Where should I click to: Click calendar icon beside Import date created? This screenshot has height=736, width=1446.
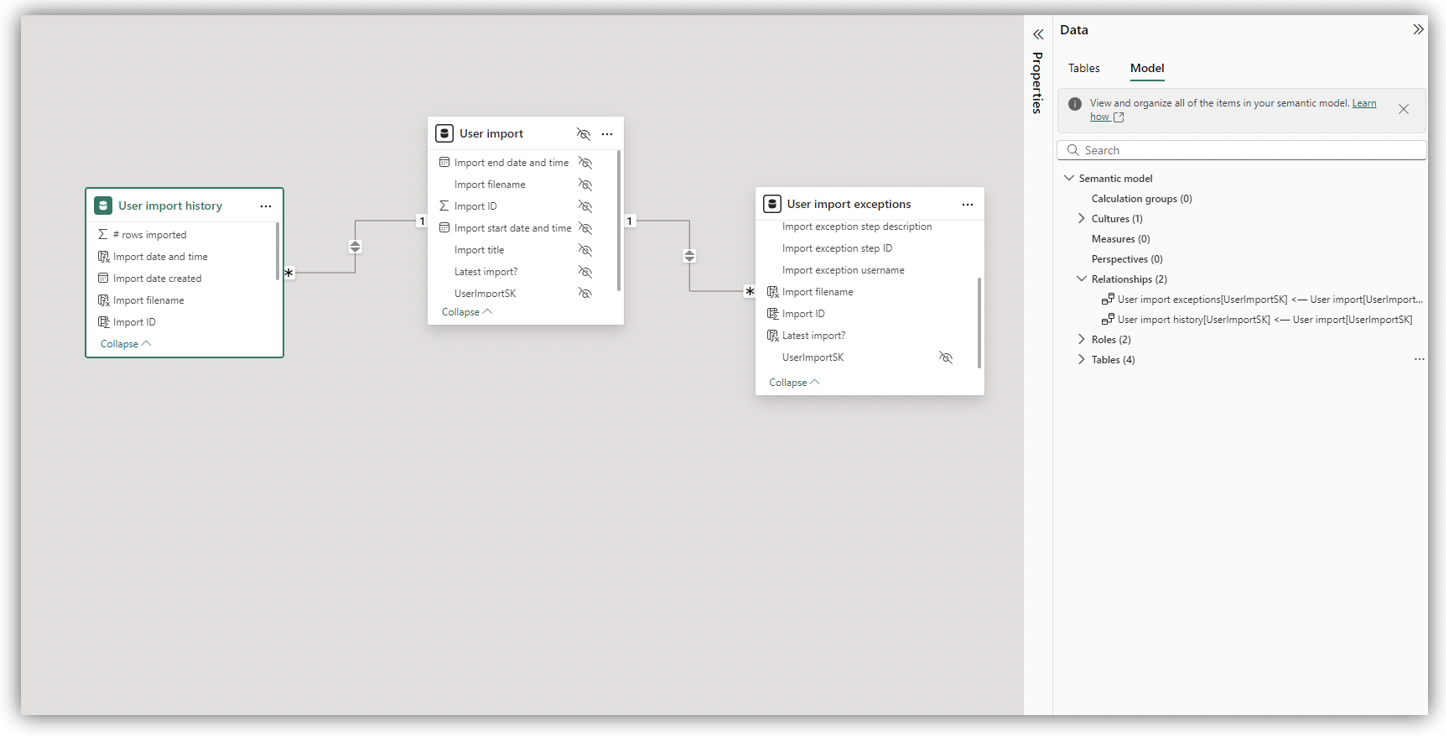point(103,278)
